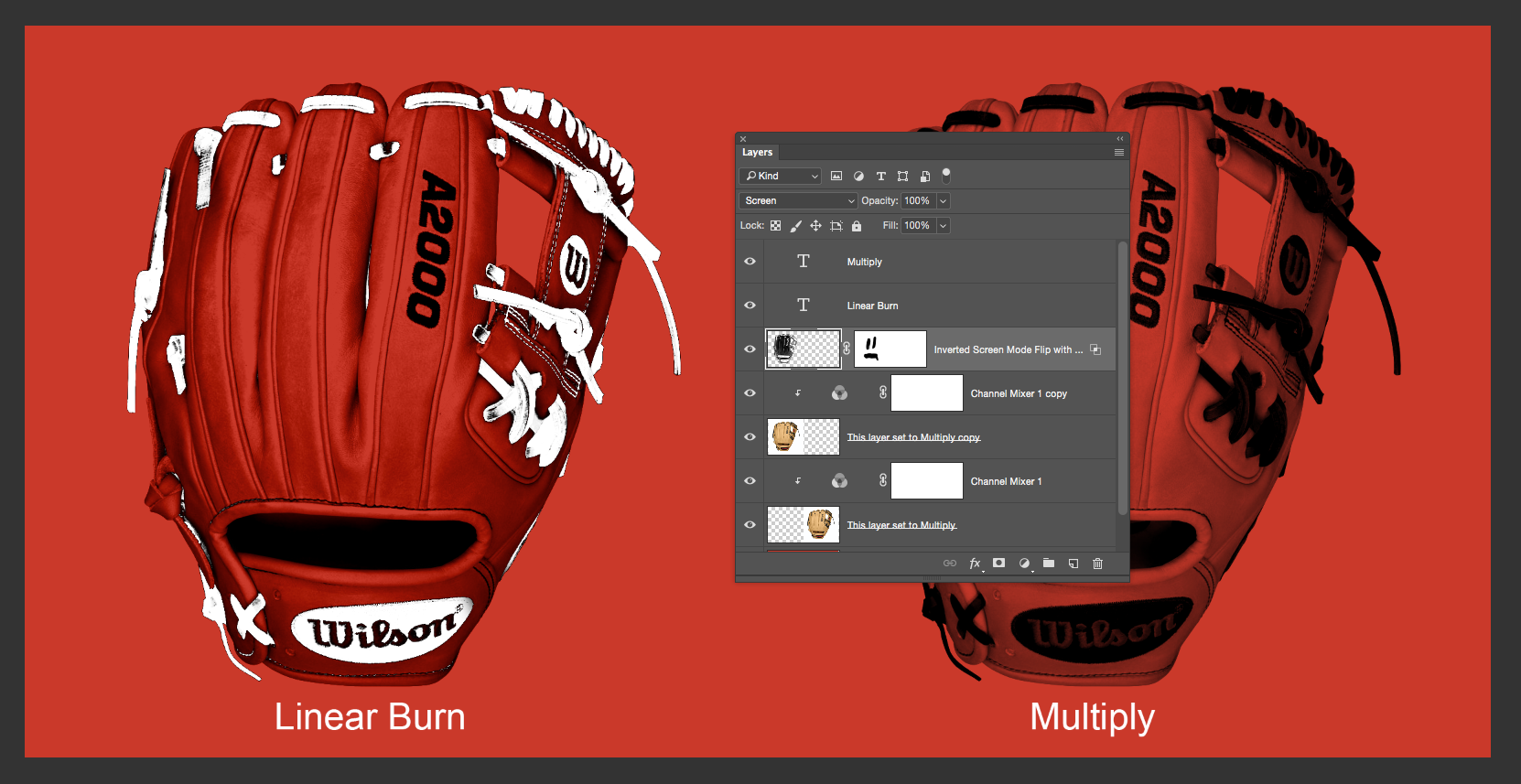Create new fill or adjustment layer icon
Image resolution: width=1521 pixels, height=784 pixels.
(1024, 564)
